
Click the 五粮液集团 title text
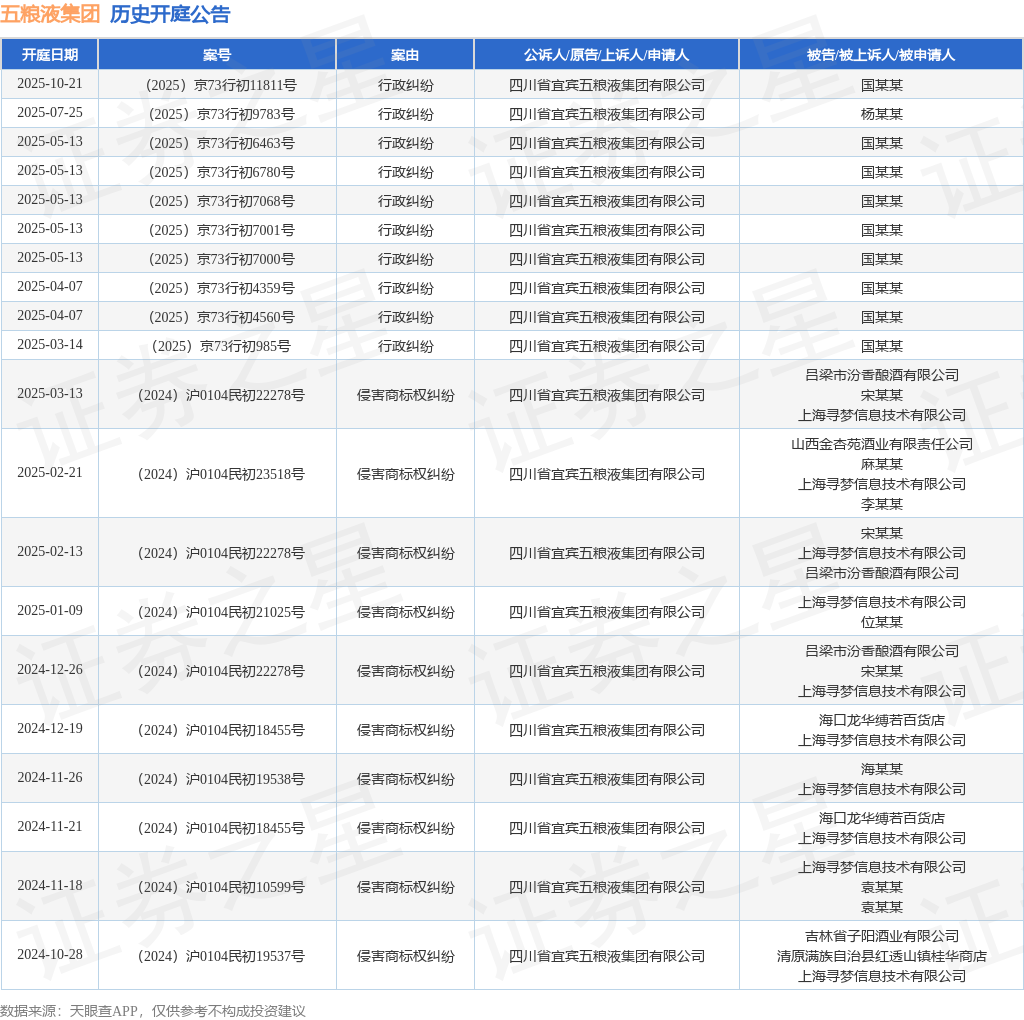[x=50, y=14]
